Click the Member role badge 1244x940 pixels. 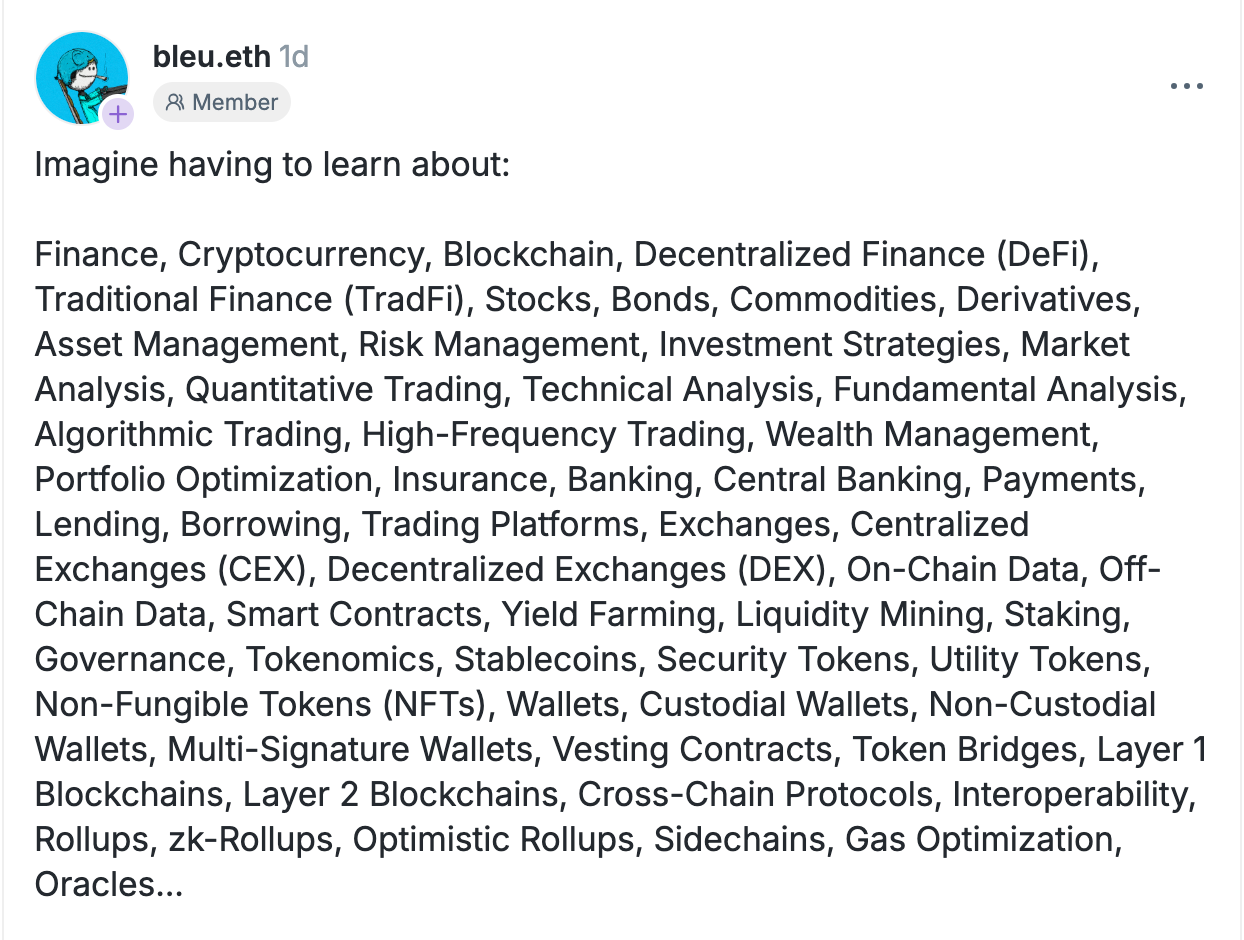click(222, 102)
